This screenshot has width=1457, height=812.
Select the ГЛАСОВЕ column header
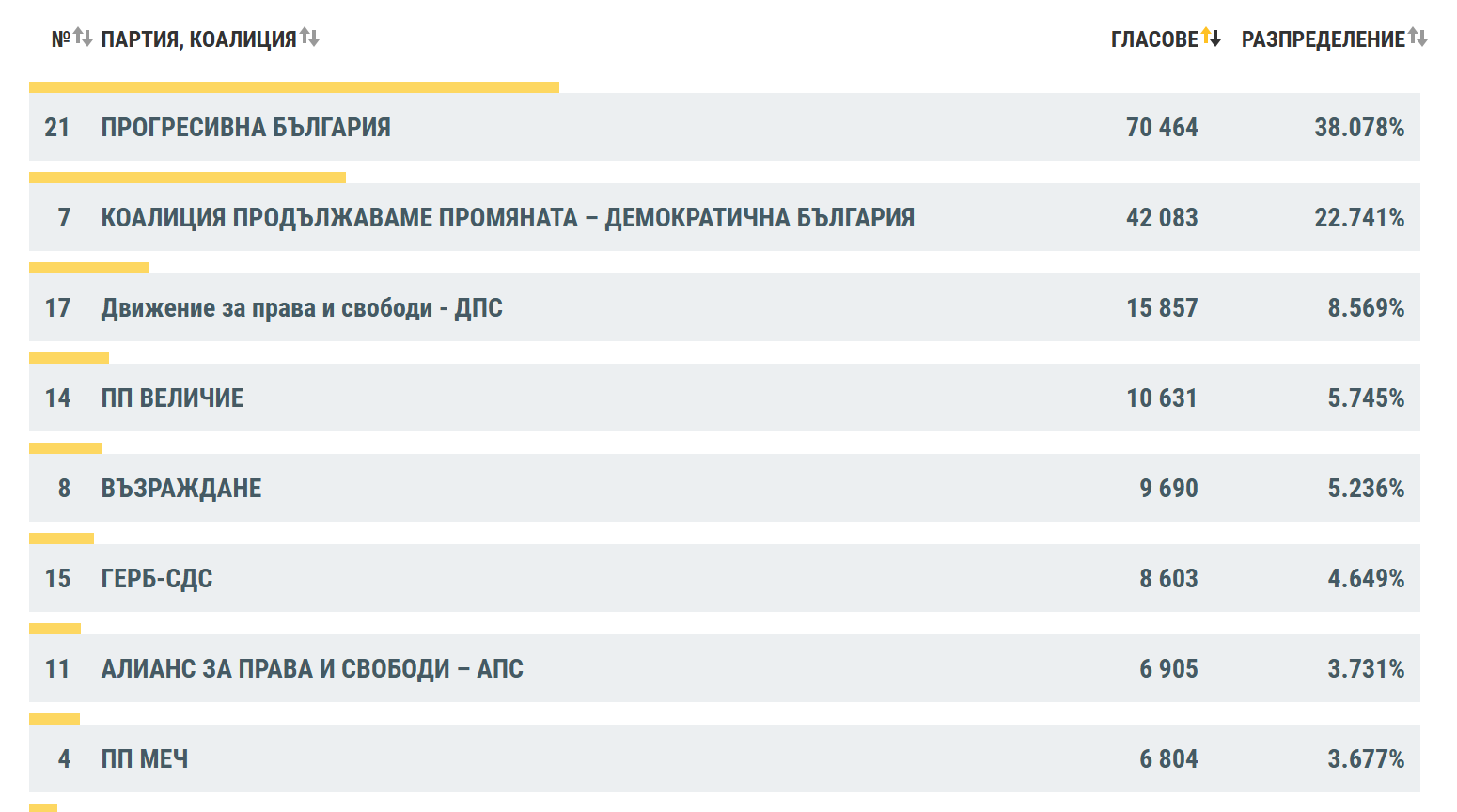1154,39
